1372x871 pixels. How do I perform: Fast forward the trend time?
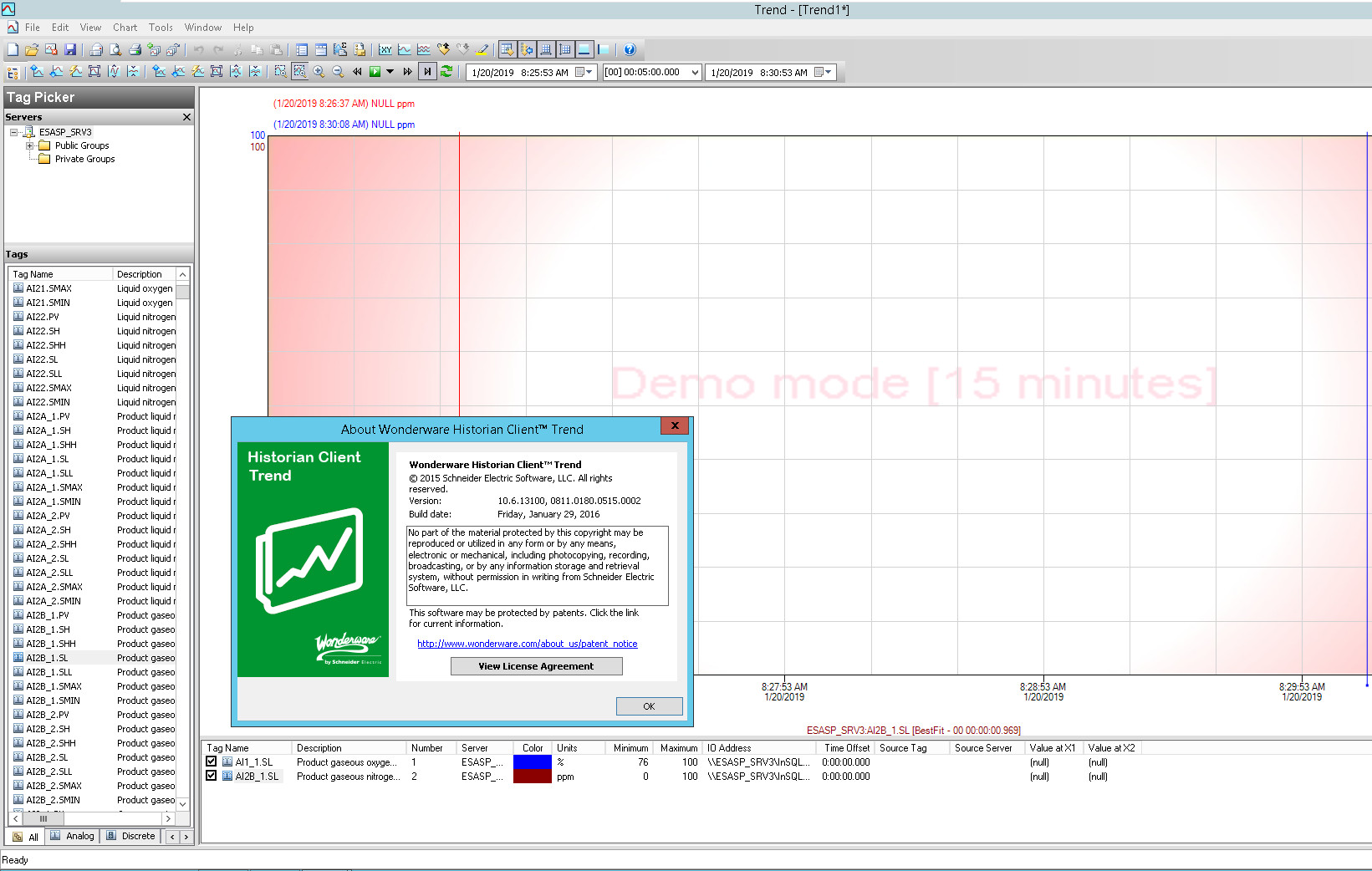pos(407,71)
